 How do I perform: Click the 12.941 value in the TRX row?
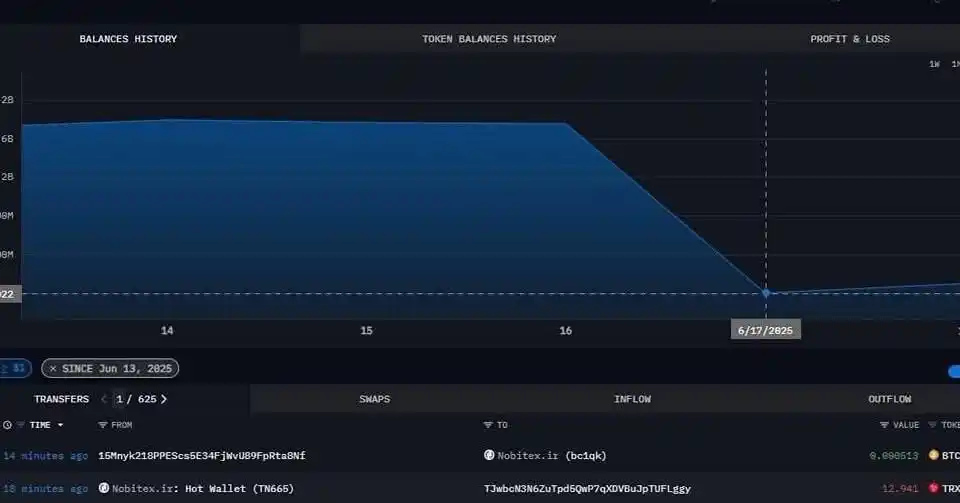pos(901,488)
